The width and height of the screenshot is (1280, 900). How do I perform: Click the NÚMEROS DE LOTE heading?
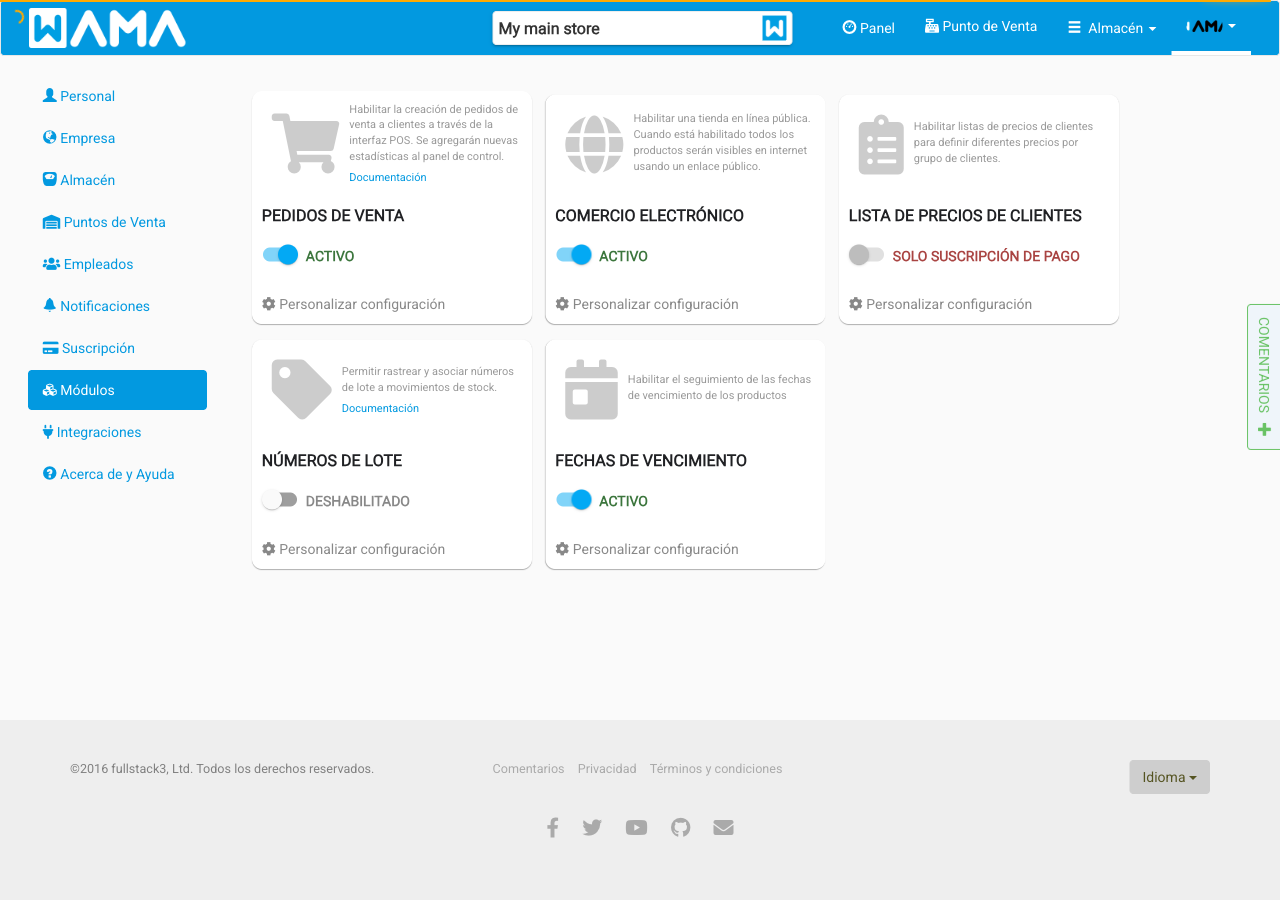[x=332, y=461]
